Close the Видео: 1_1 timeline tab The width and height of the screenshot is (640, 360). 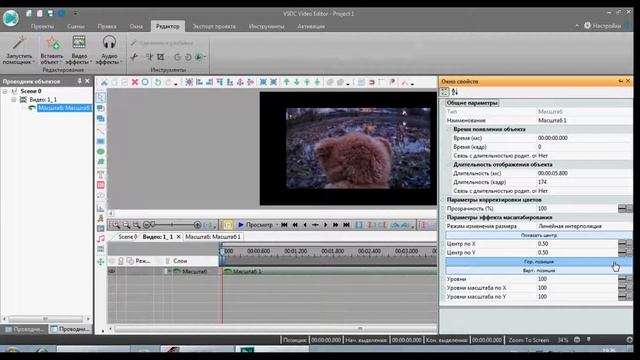(x=178, y=237)
